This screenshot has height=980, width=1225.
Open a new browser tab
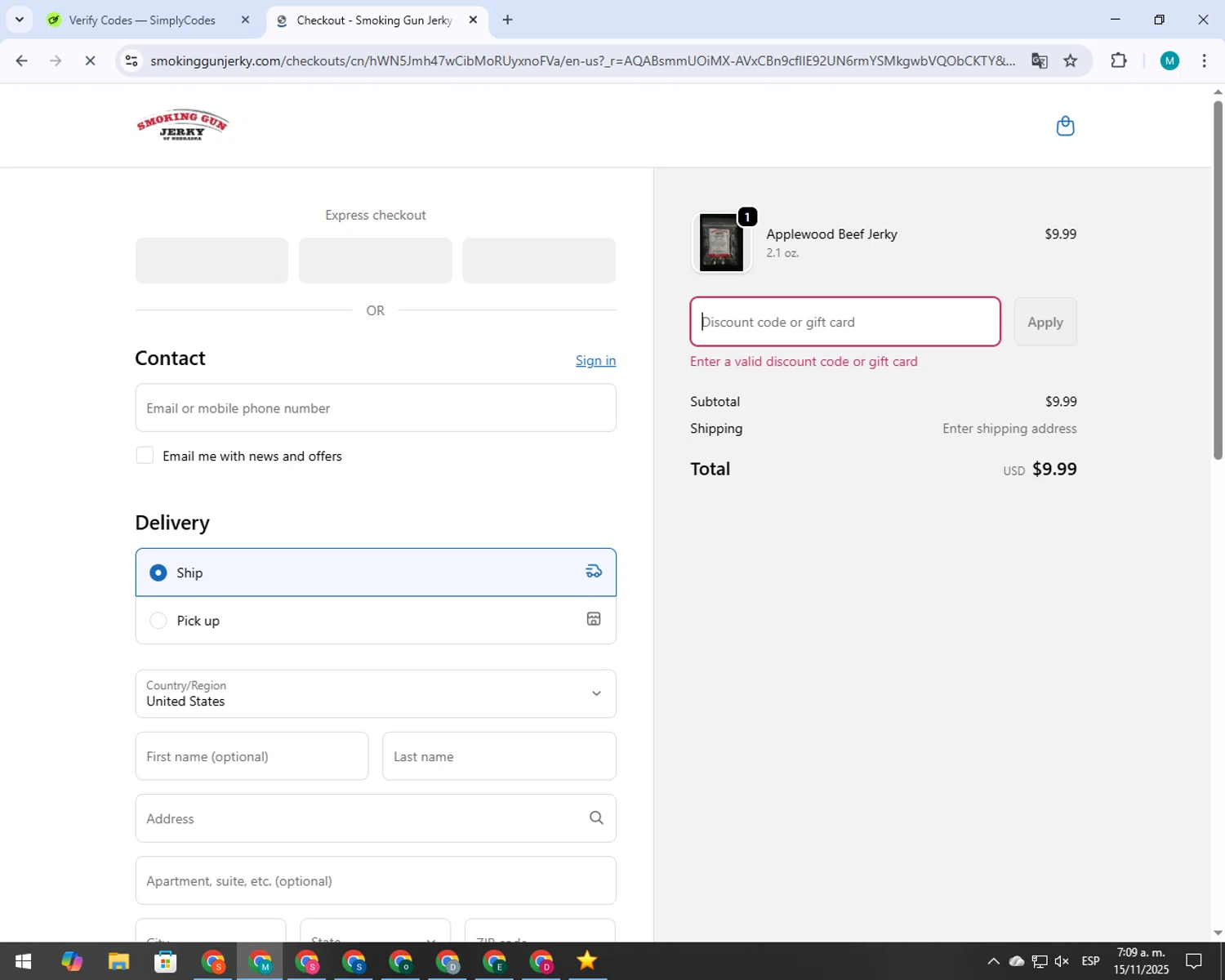(507, 20)
